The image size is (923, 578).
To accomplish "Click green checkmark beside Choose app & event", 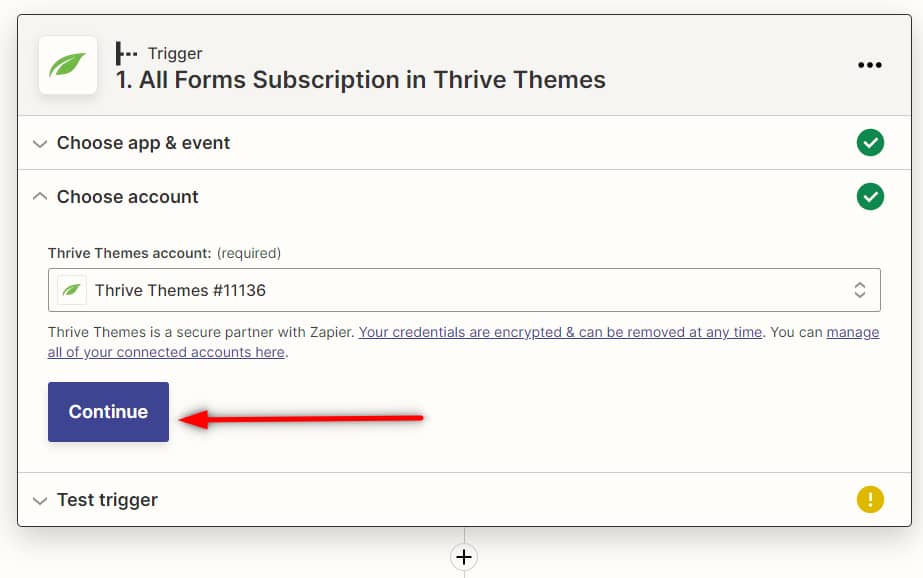I will 870,143.
